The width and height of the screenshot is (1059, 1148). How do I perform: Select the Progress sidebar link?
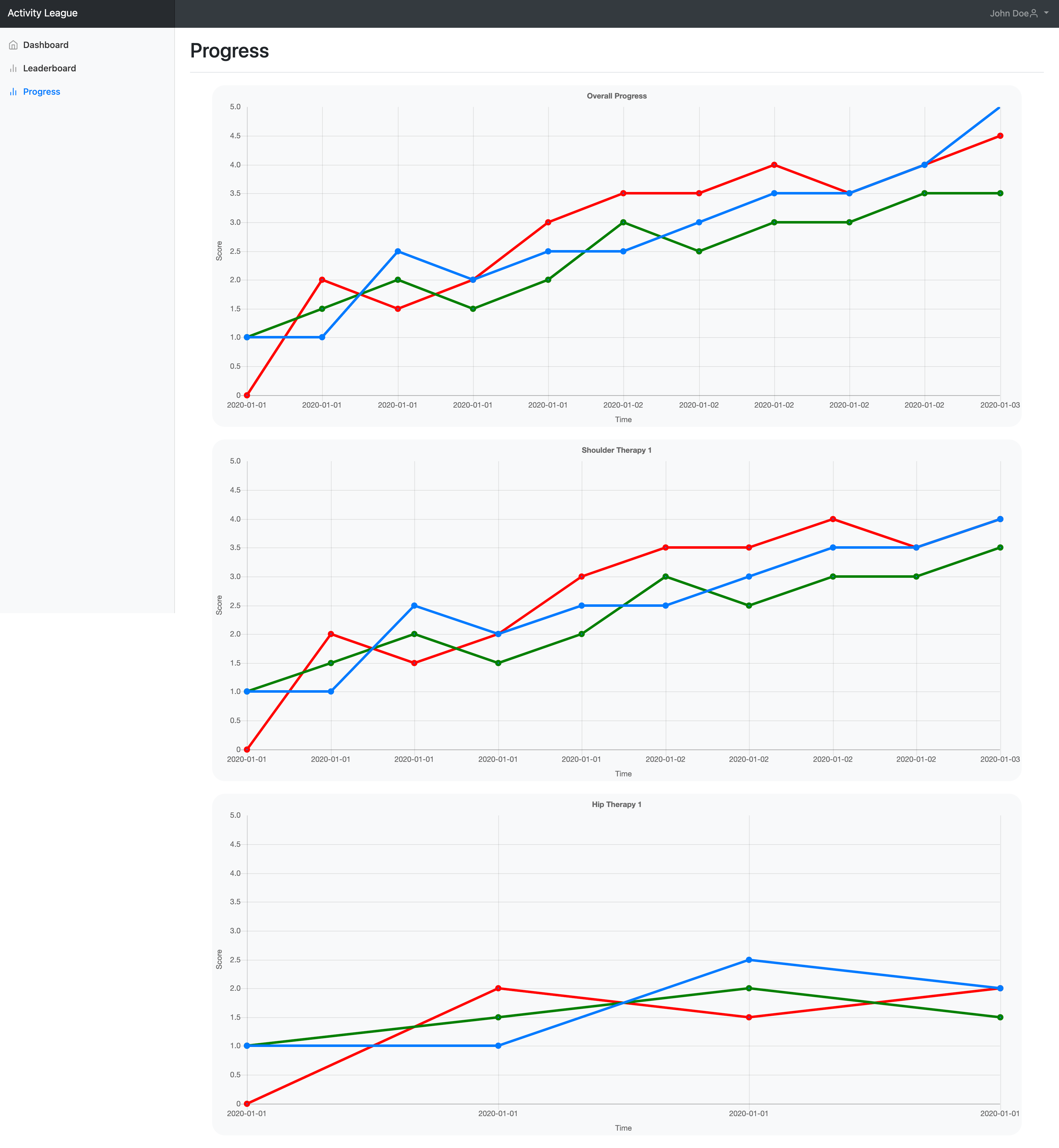click(x=41, y=92)
